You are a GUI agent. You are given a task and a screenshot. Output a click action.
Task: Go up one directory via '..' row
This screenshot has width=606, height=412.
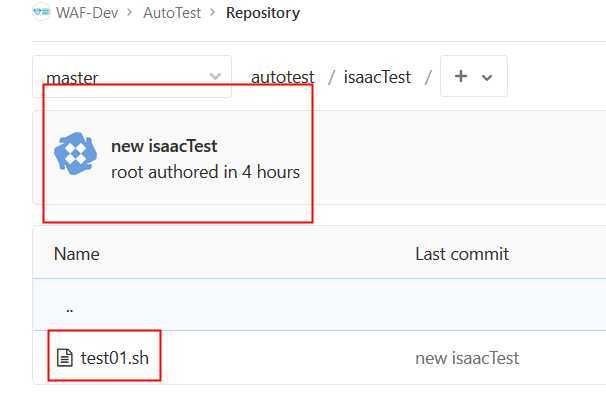click(70, 308)
